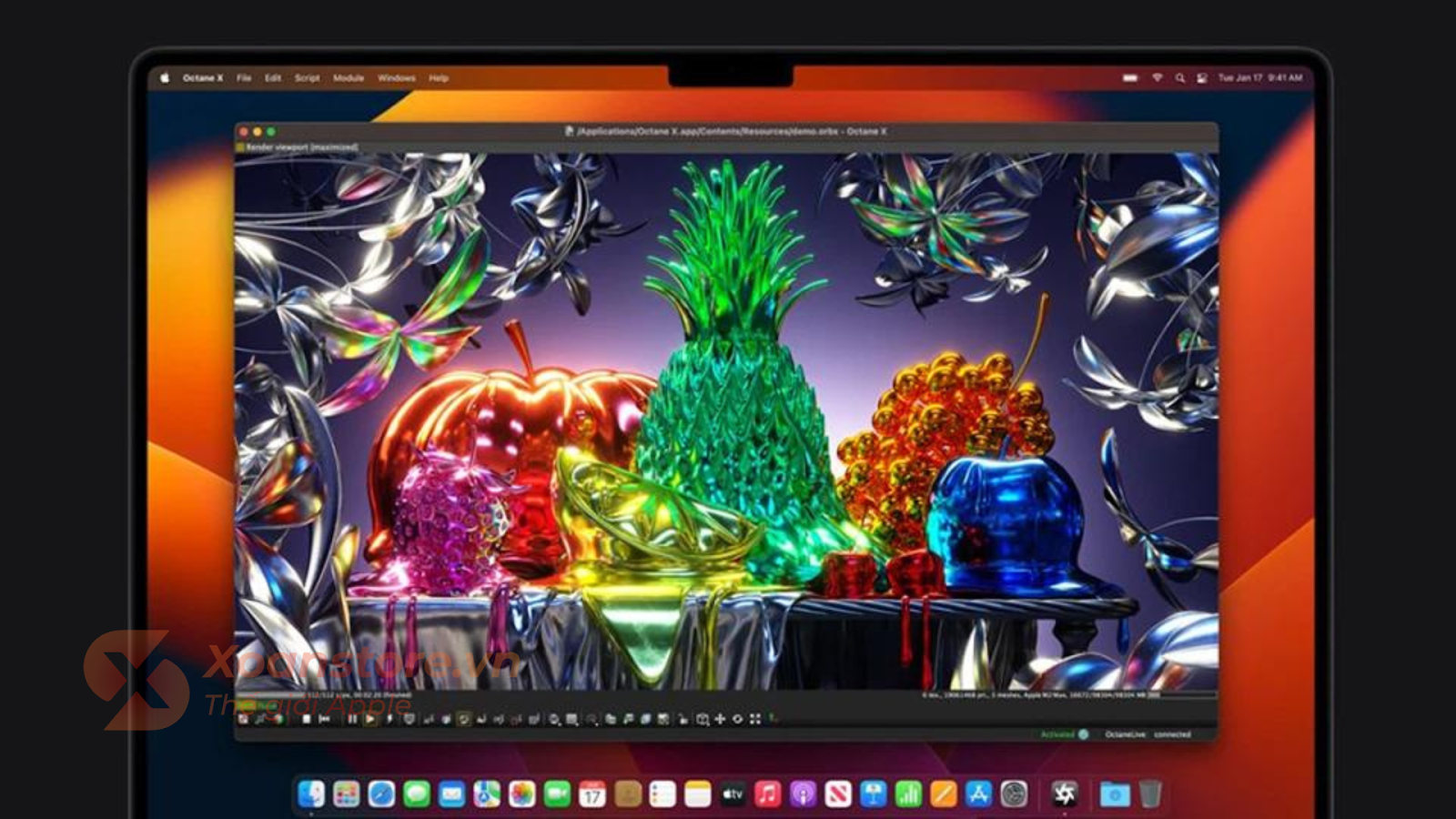The image size is (1456, 819).
Task: Open Maps from the Dock
Action: (x=487, y=794)
